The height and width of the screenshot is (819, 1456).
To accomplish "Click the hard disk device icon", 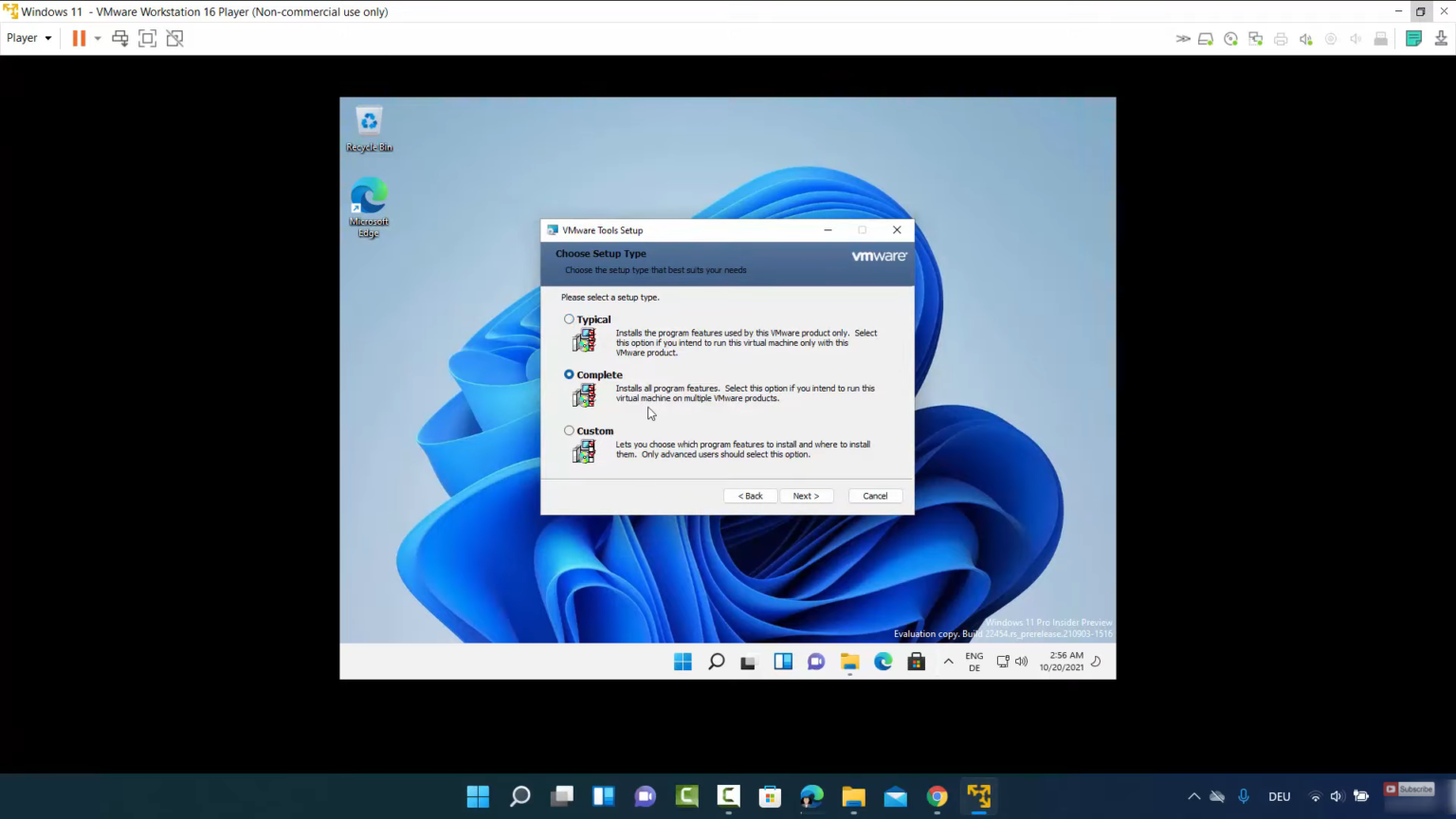I will [1206, 39].
